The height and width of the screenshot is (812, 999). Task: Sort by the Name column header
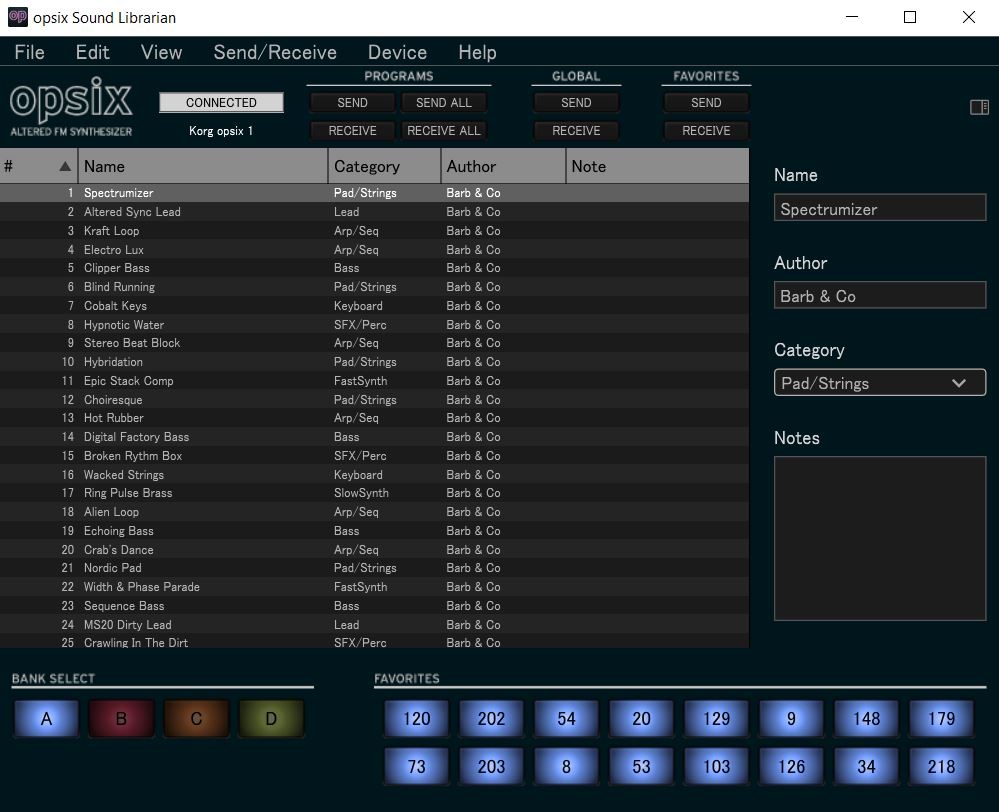(203, 166)
